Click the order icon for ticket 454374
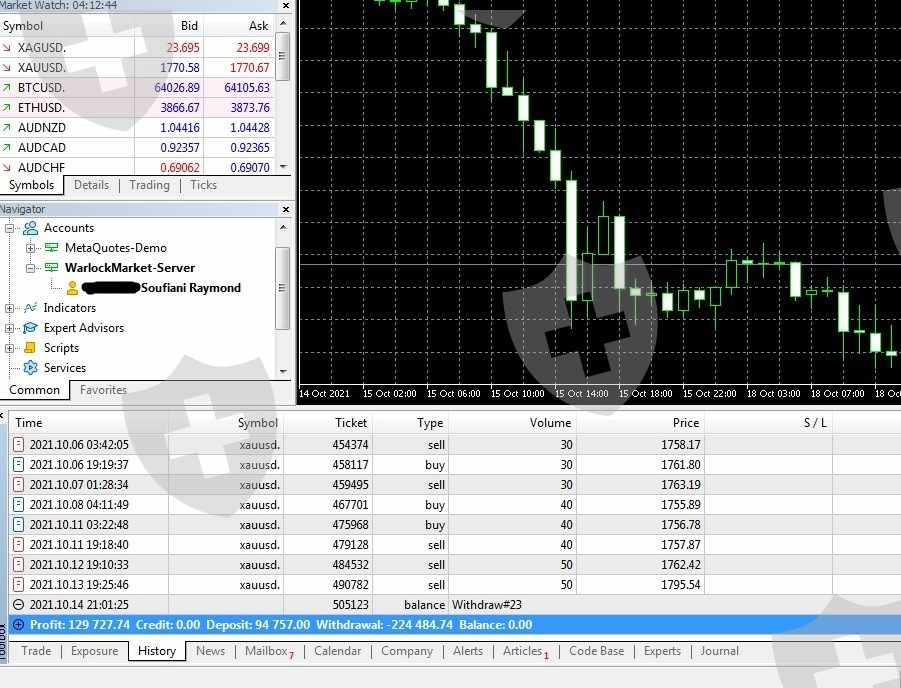The width and height of the screenshot is (901, 688). click(19, 445)
